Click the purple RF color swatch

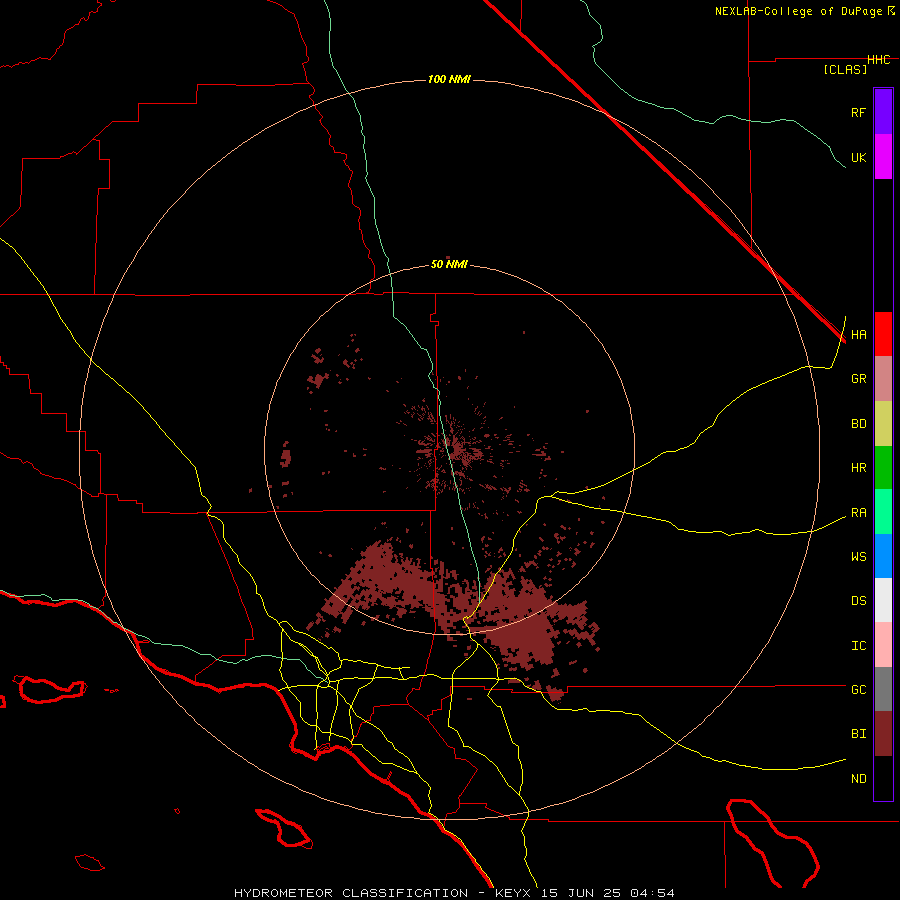[883, 112]
